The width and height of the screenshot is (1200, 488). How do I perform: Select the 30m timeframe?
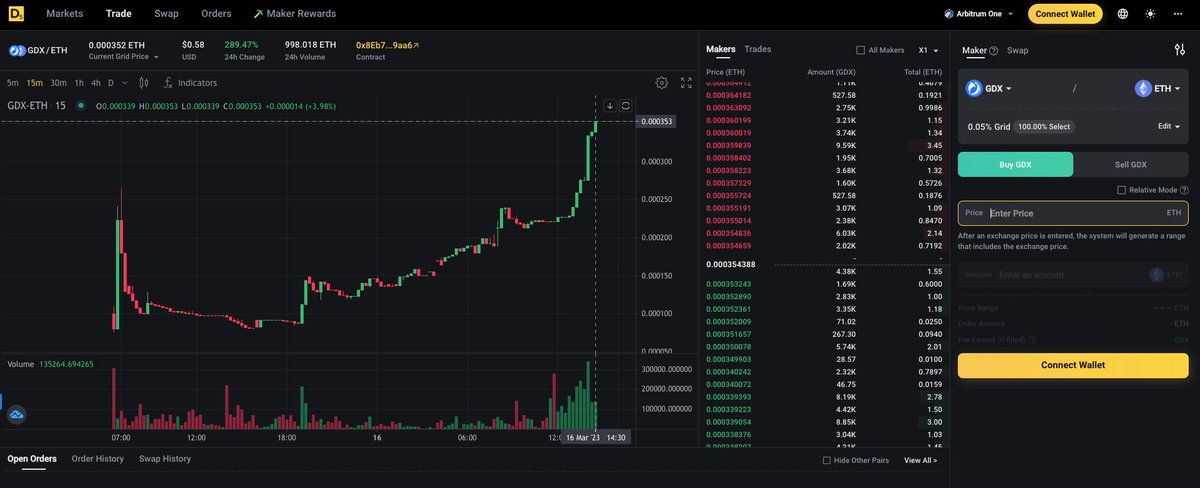tap(59, 83)
